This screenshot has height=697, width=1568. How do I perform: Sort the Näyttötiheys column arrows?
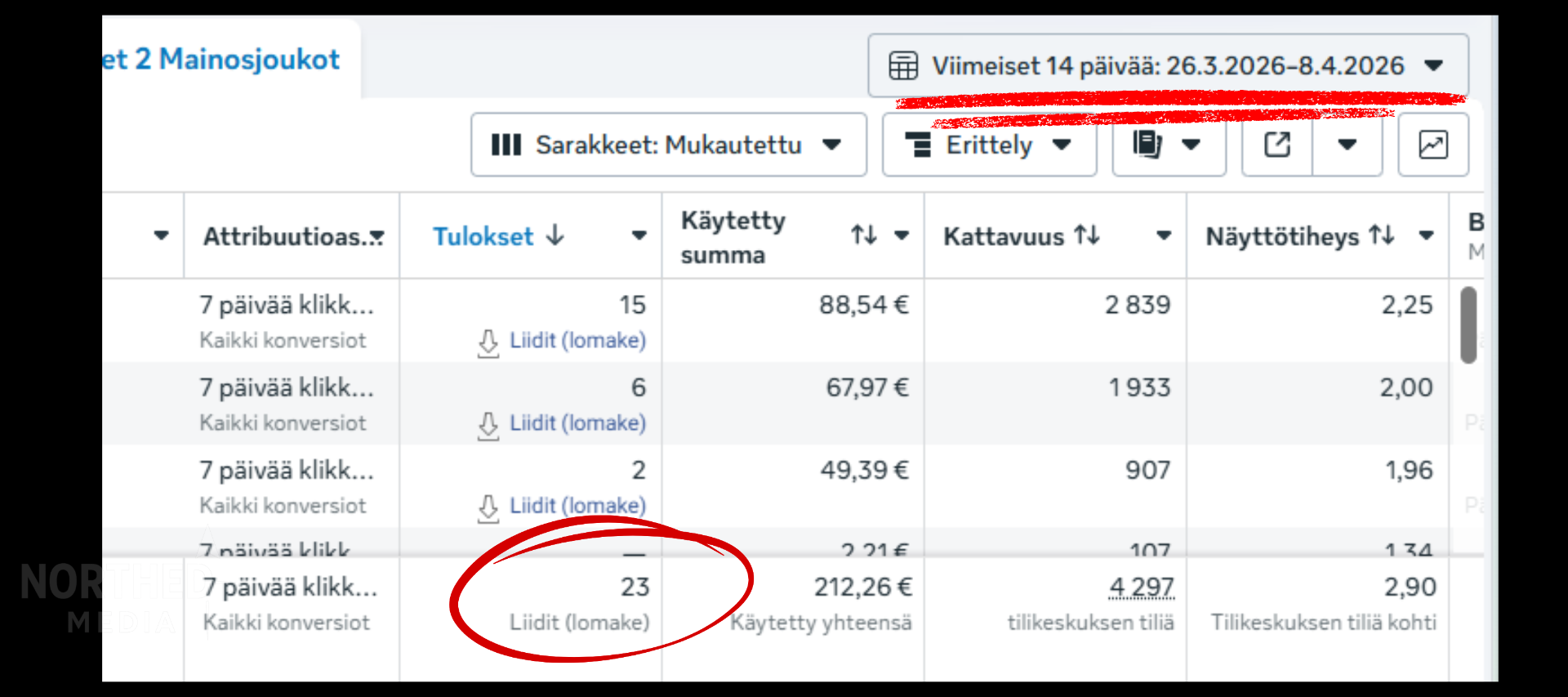coord(1381,235)
